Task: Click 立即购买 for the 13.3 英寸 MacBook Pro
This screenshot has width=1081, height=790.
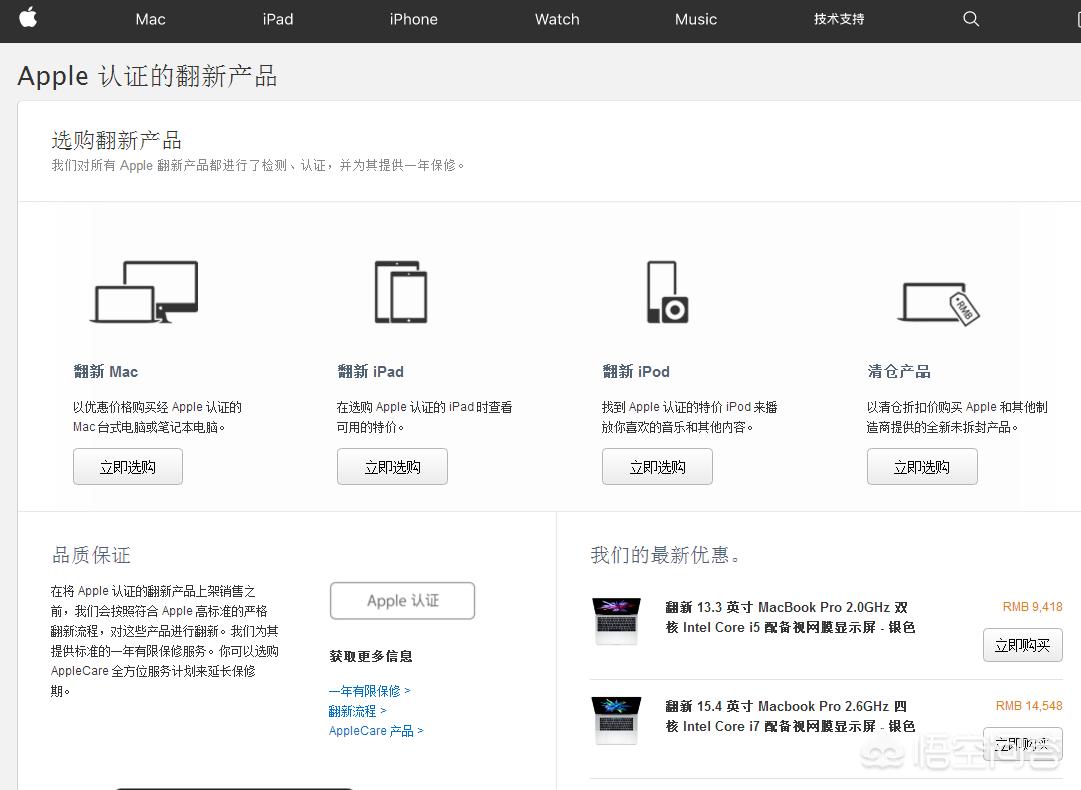Action: [1022, 645]
